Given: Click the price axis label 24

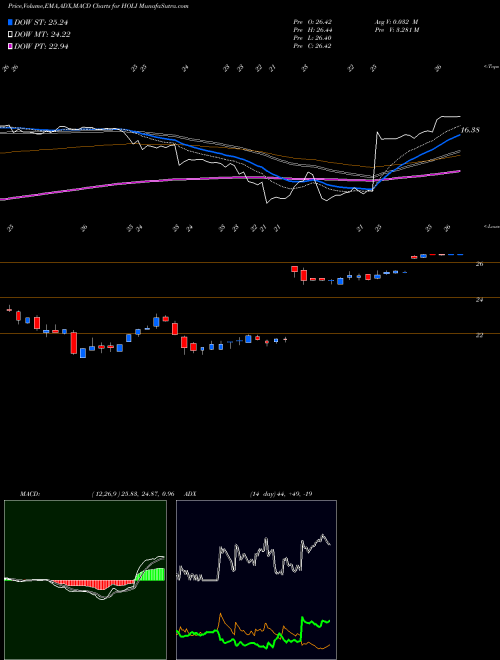Looking at the screenshot, I should tap(480, 300).
